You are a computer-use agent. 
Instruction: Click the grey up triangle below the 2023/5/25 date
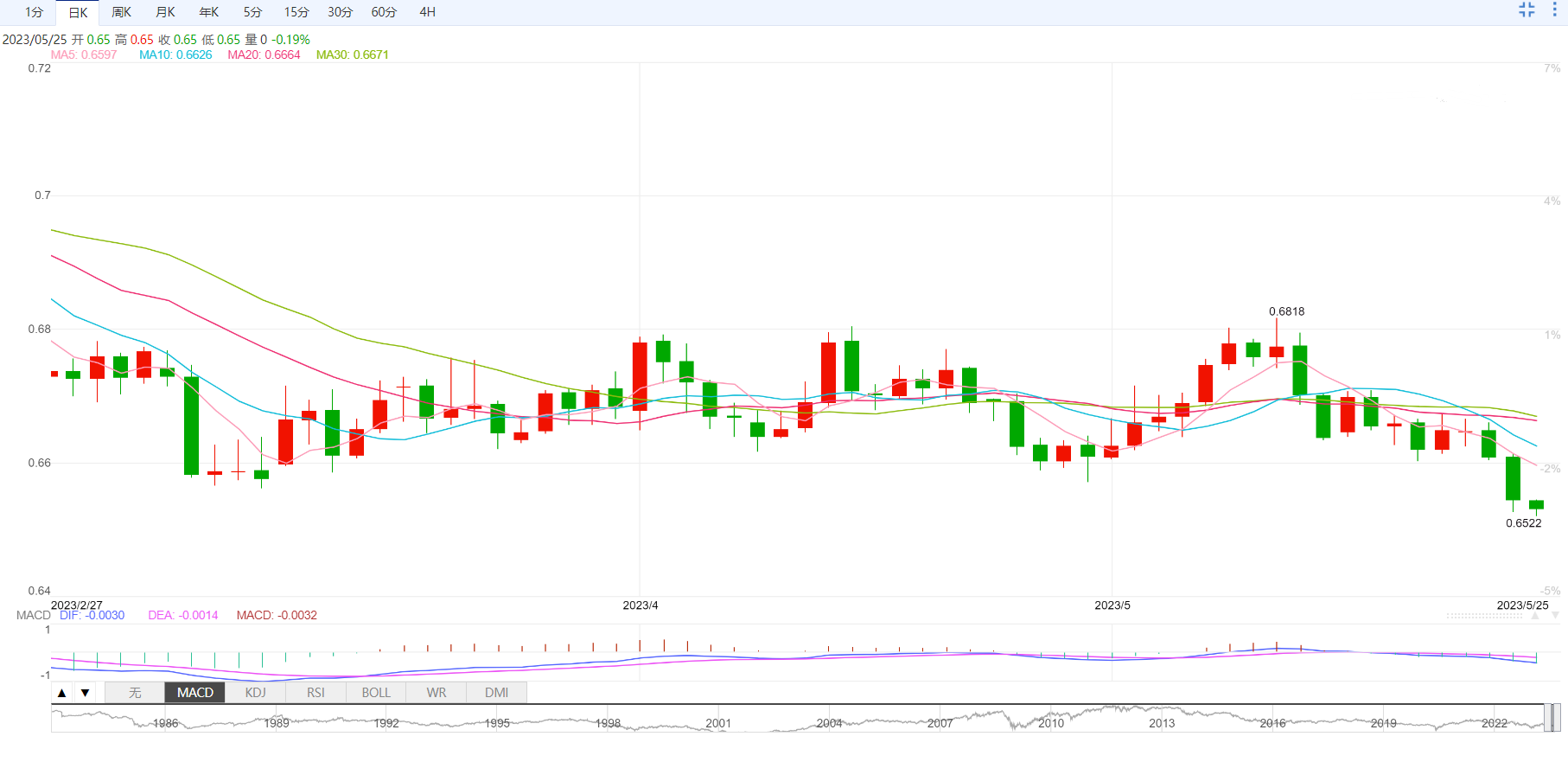(x=1535, y=616)
